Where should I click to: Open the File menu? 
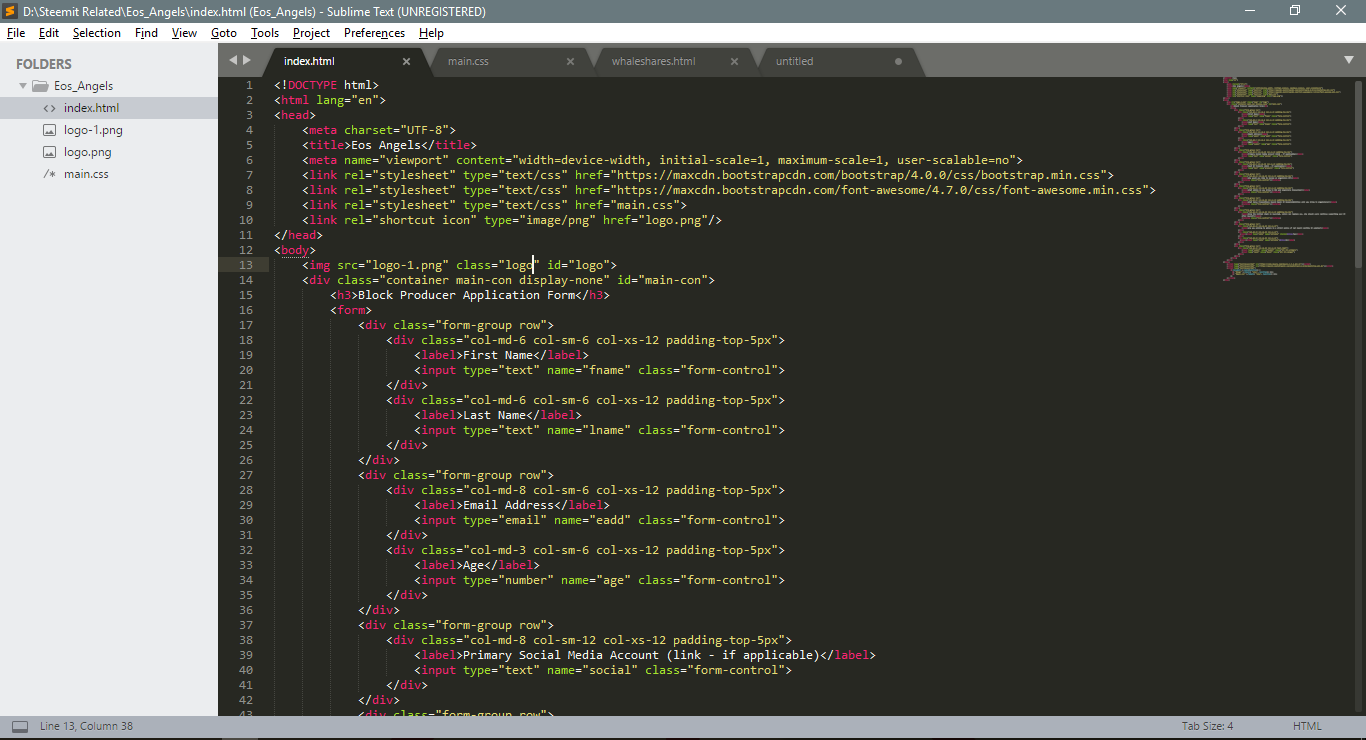click(16, 33)
